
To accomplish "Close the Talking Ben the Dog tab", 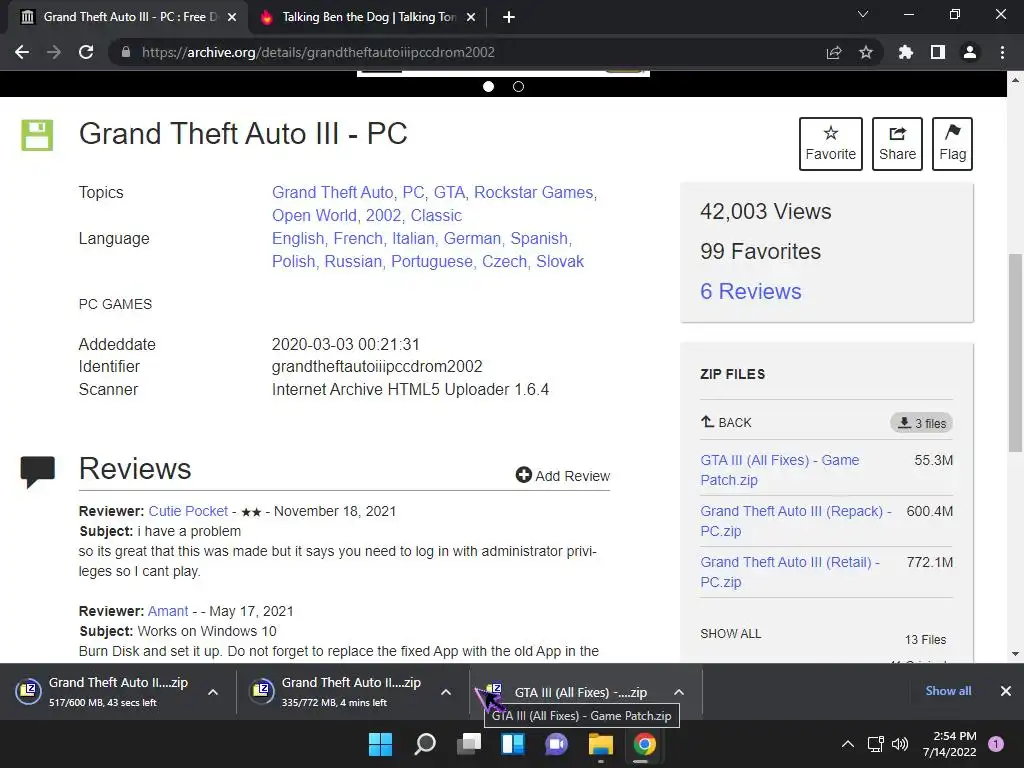I will click(471, 18).
